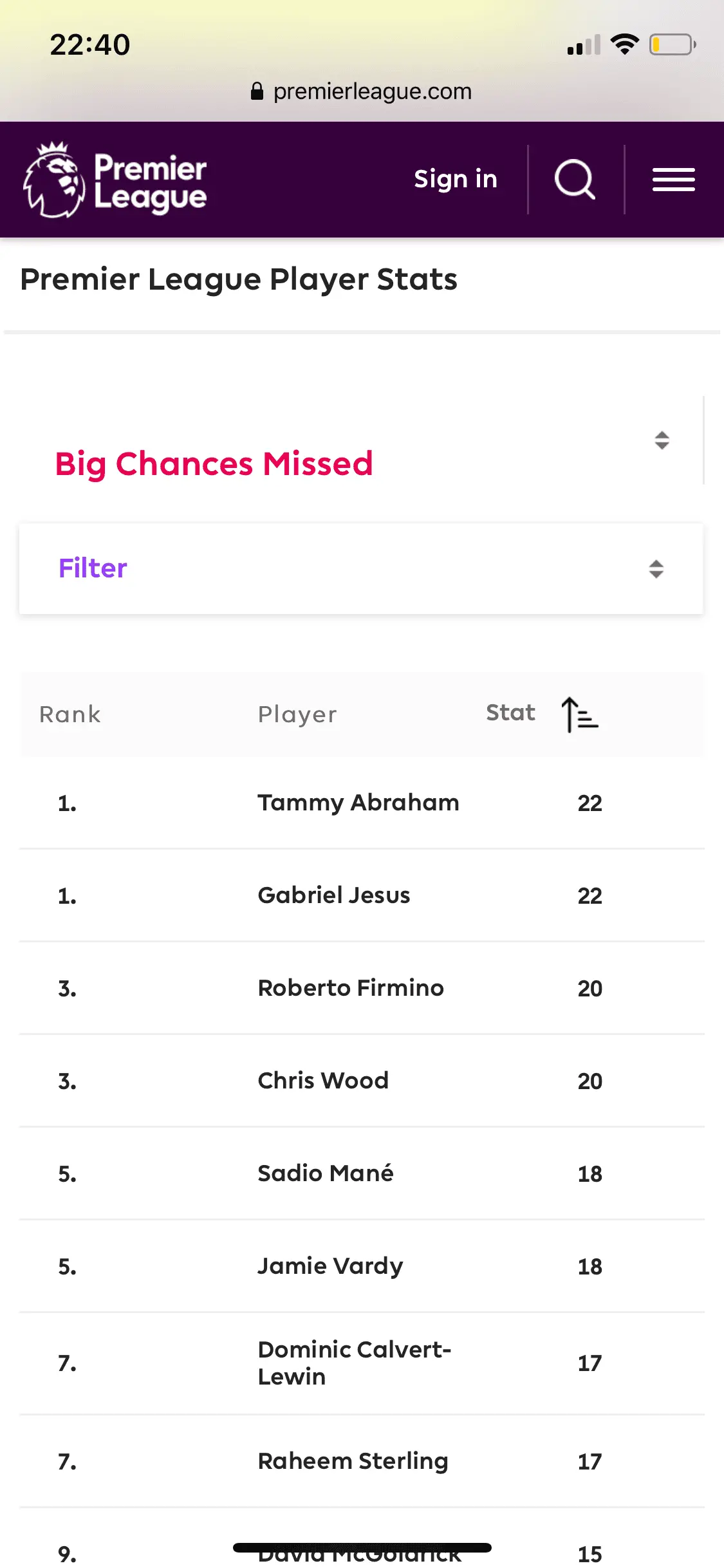Toggle the Stat sort order arrow
Viewport: 724px width, 1568px height.
(580, 714)
